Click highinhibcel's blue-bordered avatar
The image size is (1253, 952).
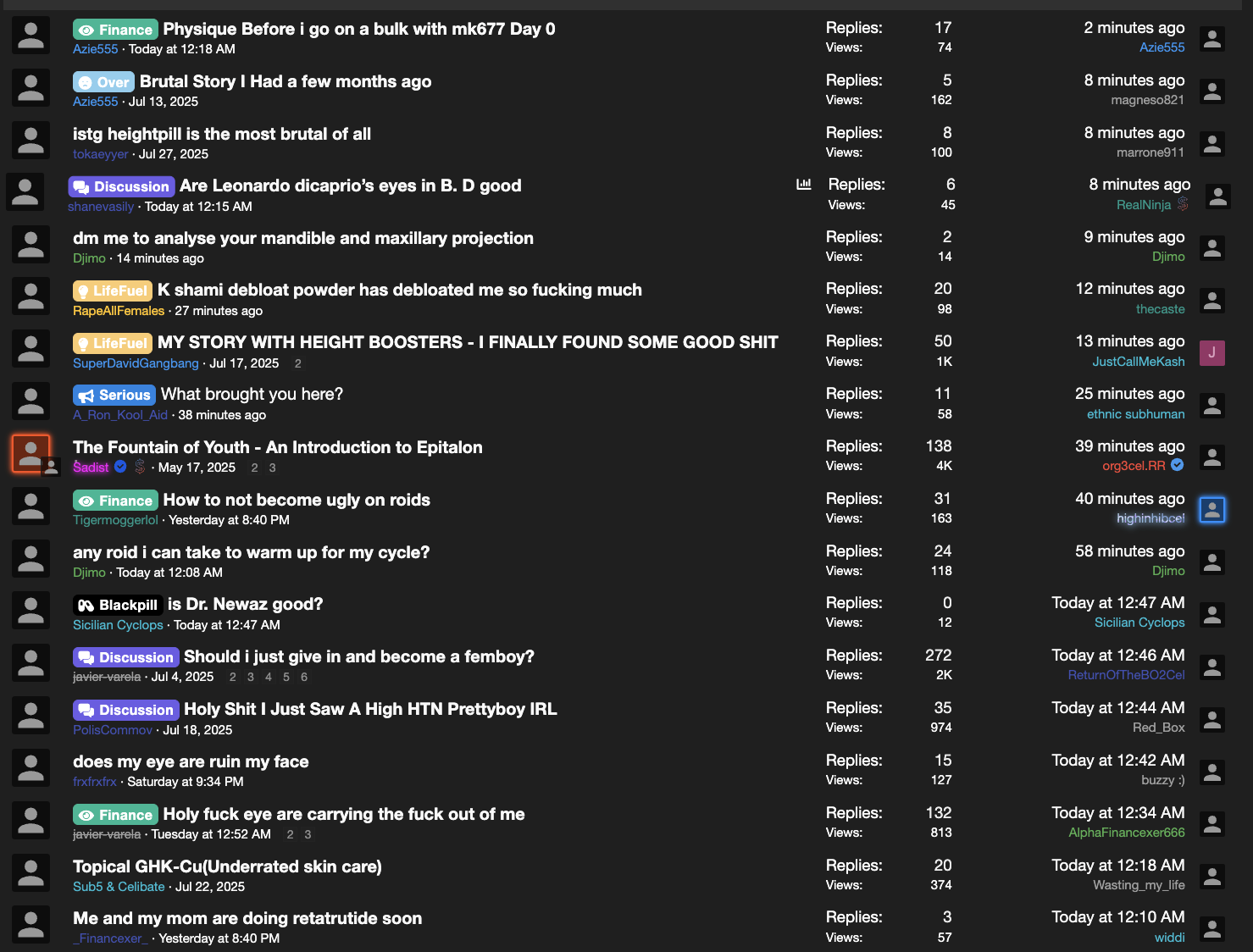coord(1212,510)
